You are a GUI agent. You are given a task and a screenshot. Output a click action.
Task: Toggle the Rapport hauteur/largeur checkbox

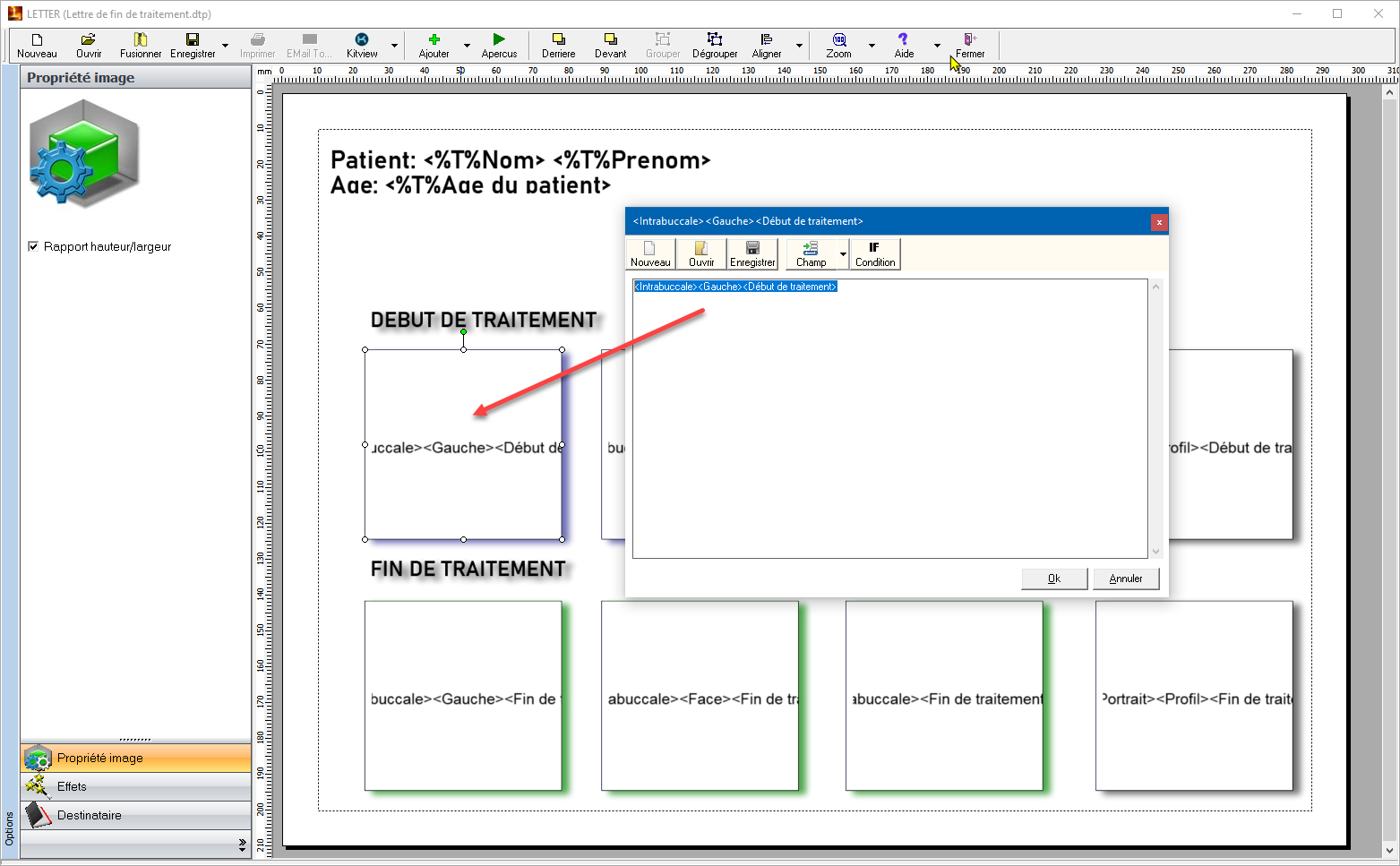pos(34,246)
